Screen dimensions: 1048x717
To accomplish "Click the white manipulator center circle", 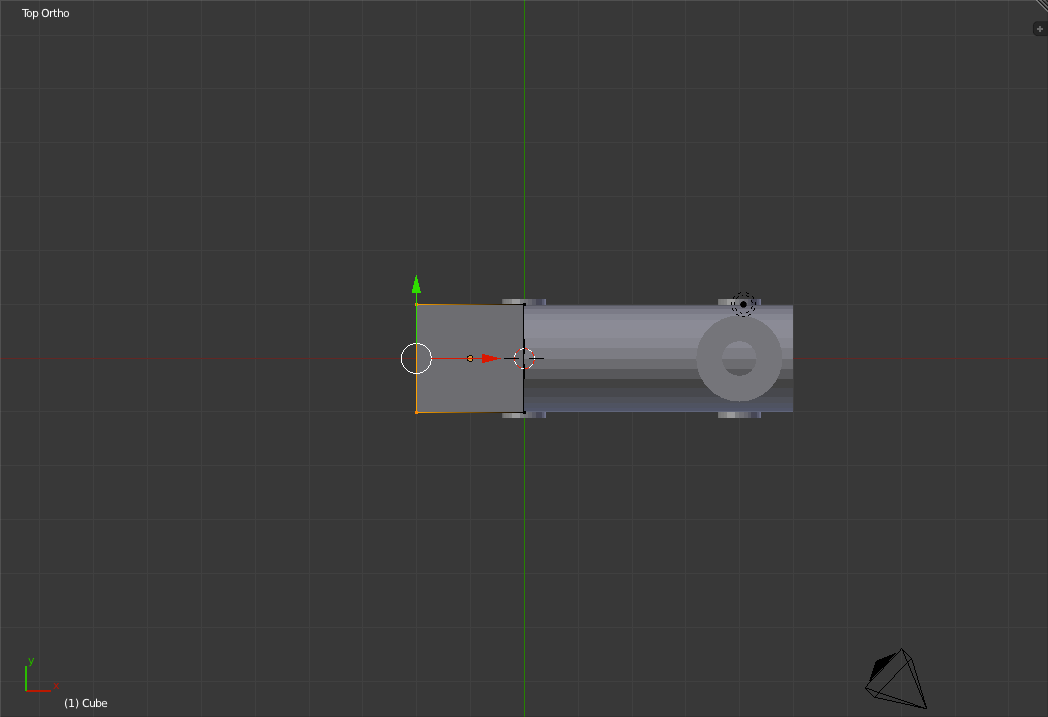I will pos(416,358).
